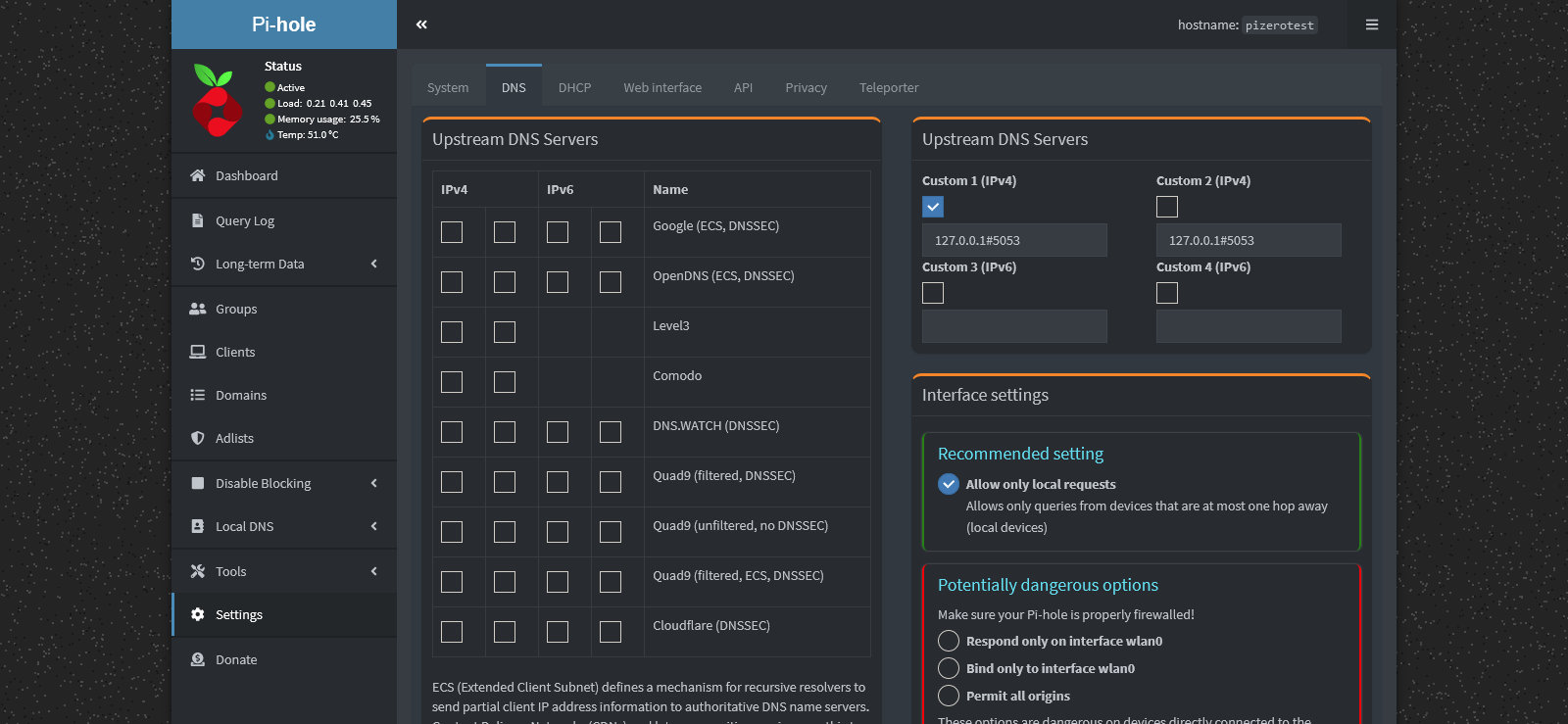Enable the Custom 2 (IPv4) checkbox
The height and width of the screenshot is (724, 1568).
coord(1167,207)
